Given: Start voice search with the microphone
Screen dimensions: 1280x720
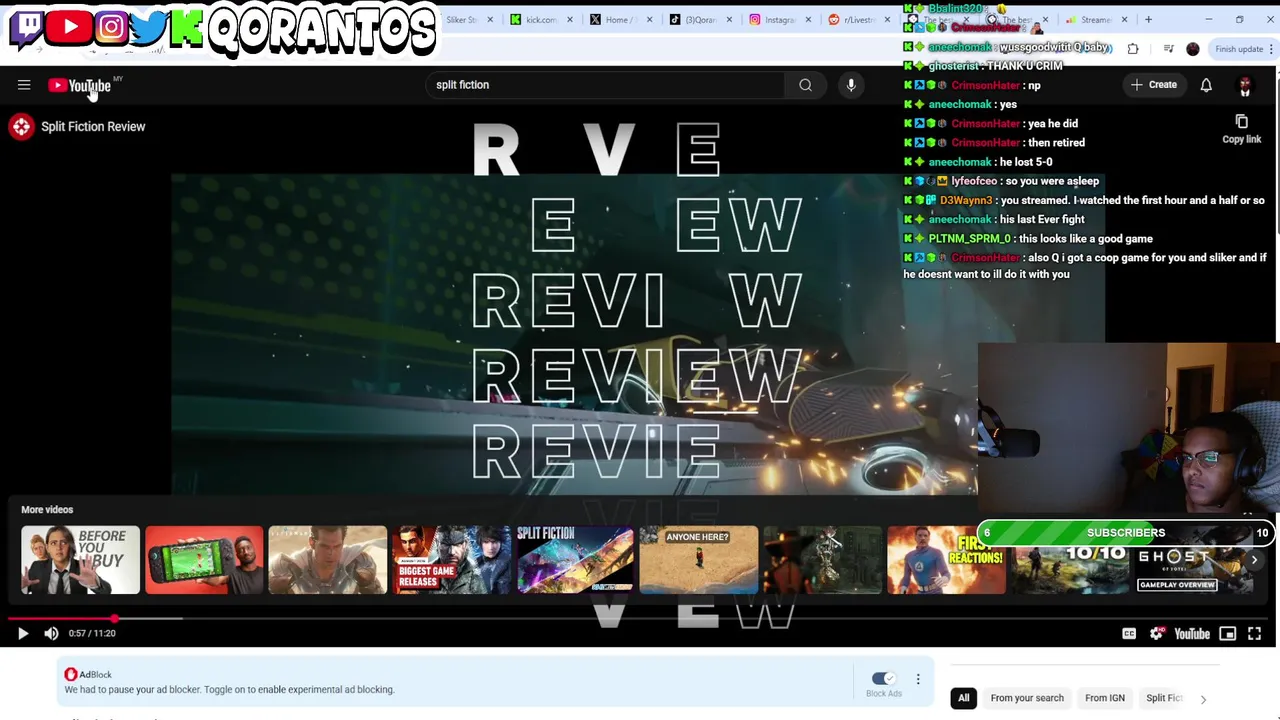Looking at the screenshot, I should tap(851, 85).
